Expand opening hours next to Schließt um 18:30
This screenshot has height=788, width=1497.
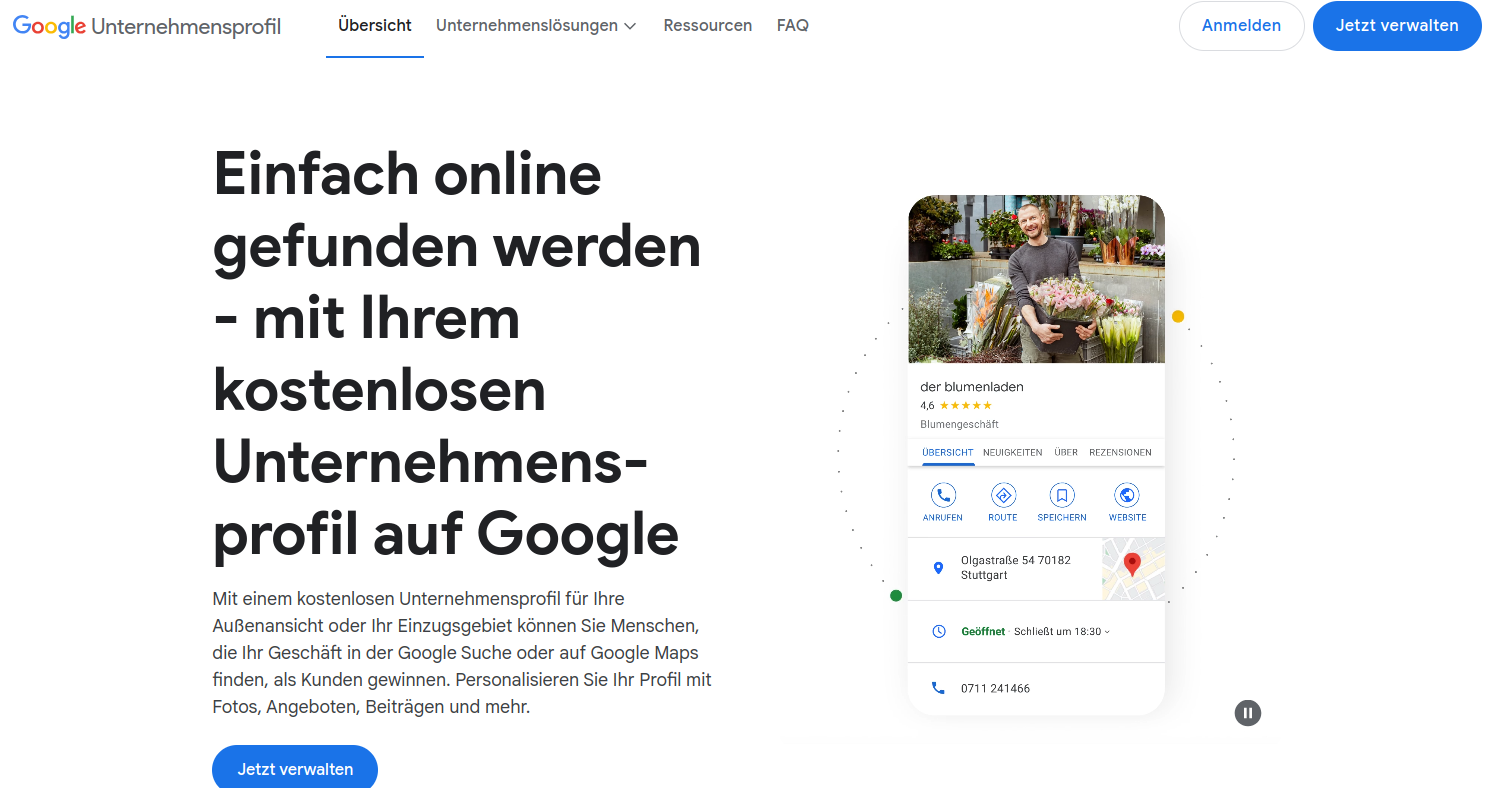(1107, 632)
